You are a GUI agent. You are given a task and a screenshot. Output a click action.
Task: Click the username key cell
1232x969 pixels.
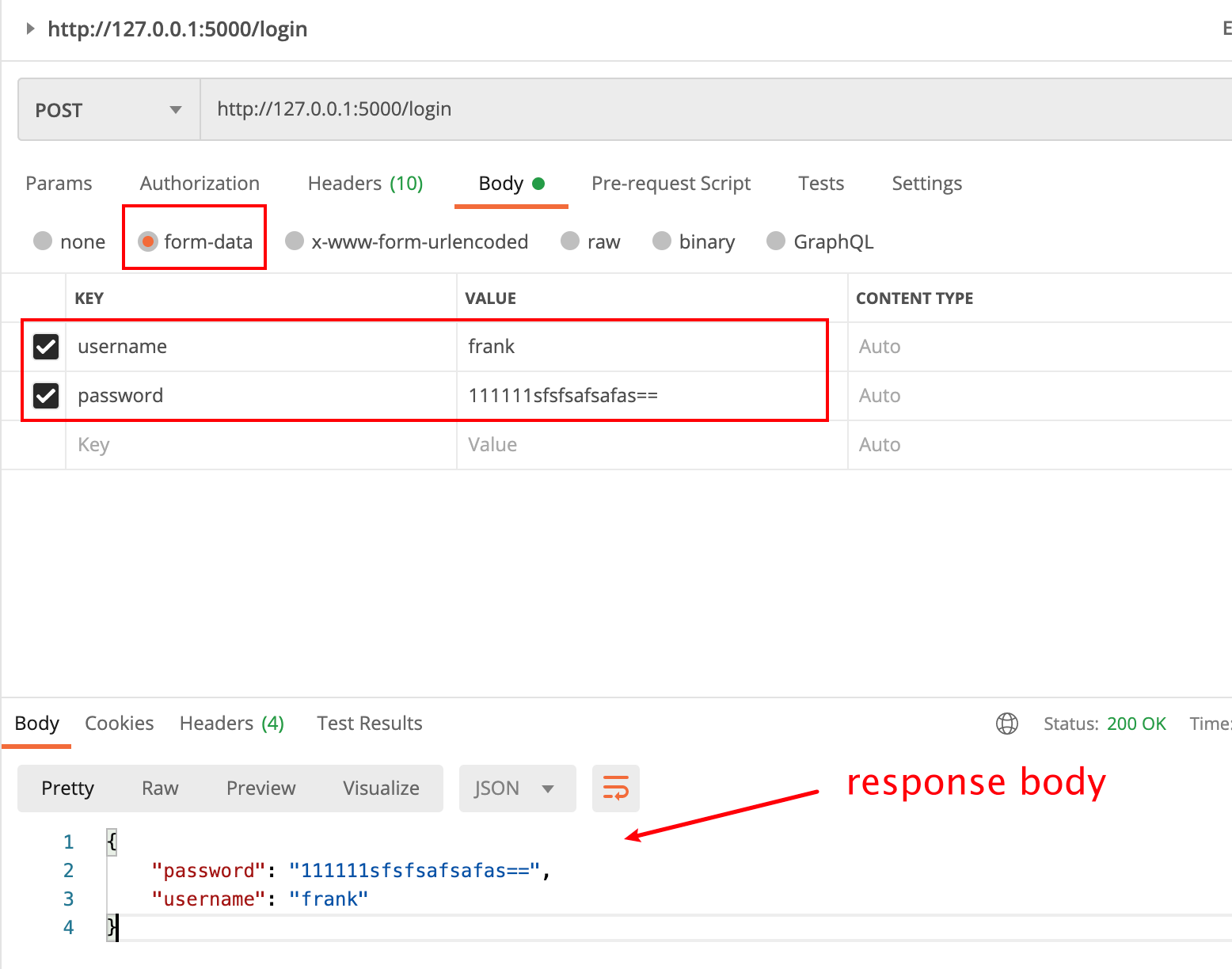tap(261, 347)
